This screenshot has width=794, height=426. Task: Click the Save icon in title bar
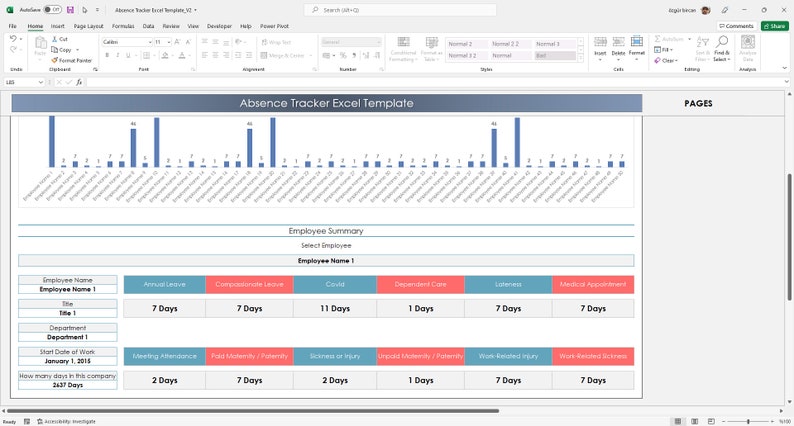70,10
